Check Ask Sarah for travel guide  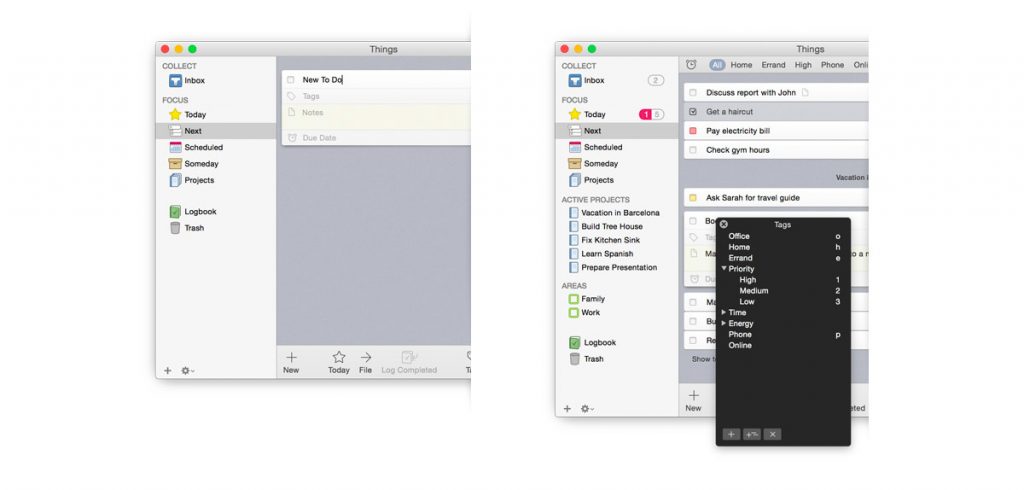[693, 198]
